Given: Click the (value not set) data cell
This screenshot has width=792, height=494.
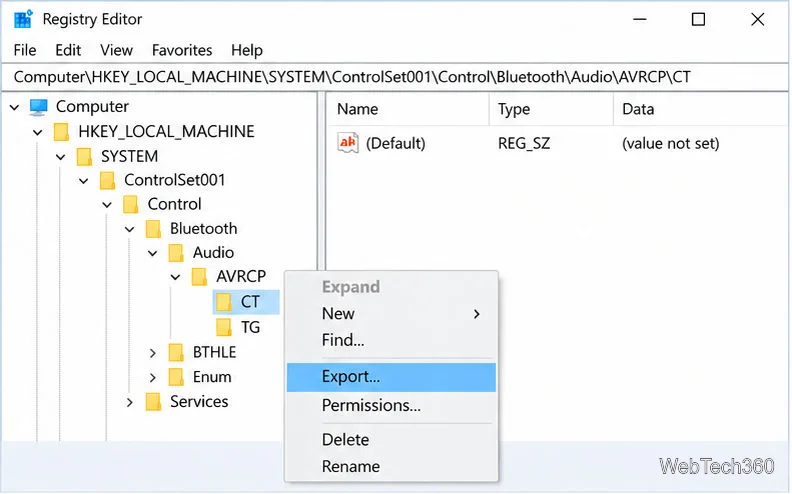Looking at the screenshot, I should (x=670, y=143).
